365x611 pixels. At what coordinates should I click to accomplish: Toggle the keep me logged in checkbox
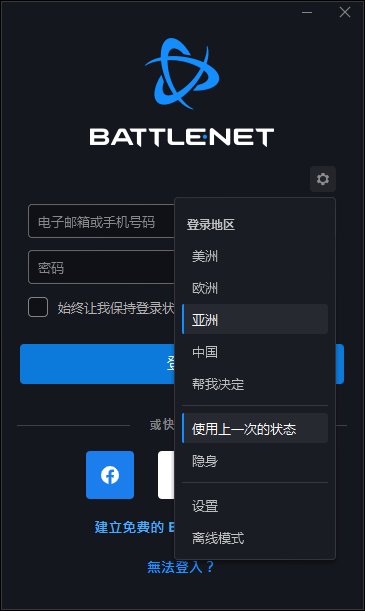pyautogui.click(x=38, y=307)
